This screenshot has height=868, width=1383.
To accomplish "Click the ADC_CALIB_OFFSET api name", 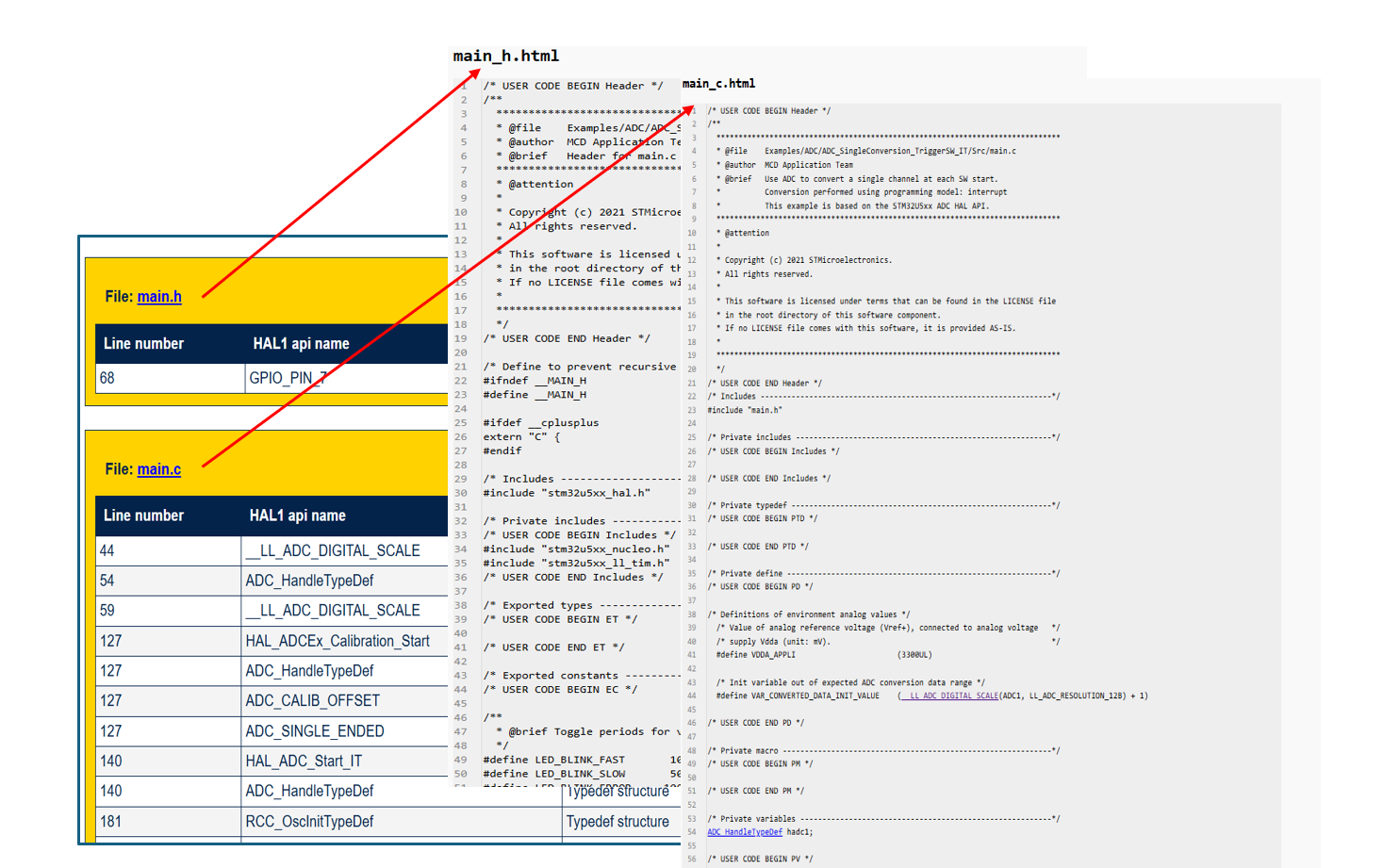I will pyautogui.click(x=312, y=701).
